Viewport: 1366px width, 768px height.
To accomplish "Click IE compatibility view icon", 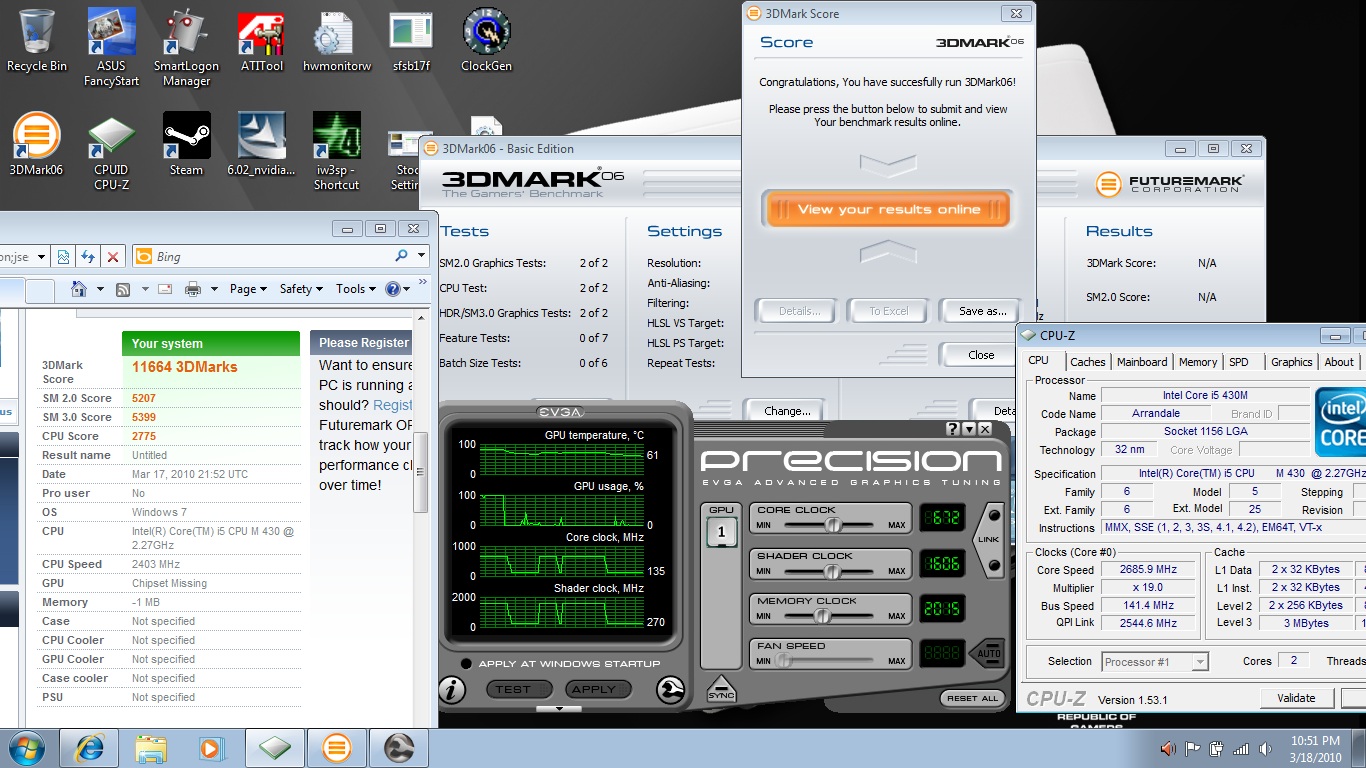I will pyautogui.click(x=64, y=257).
